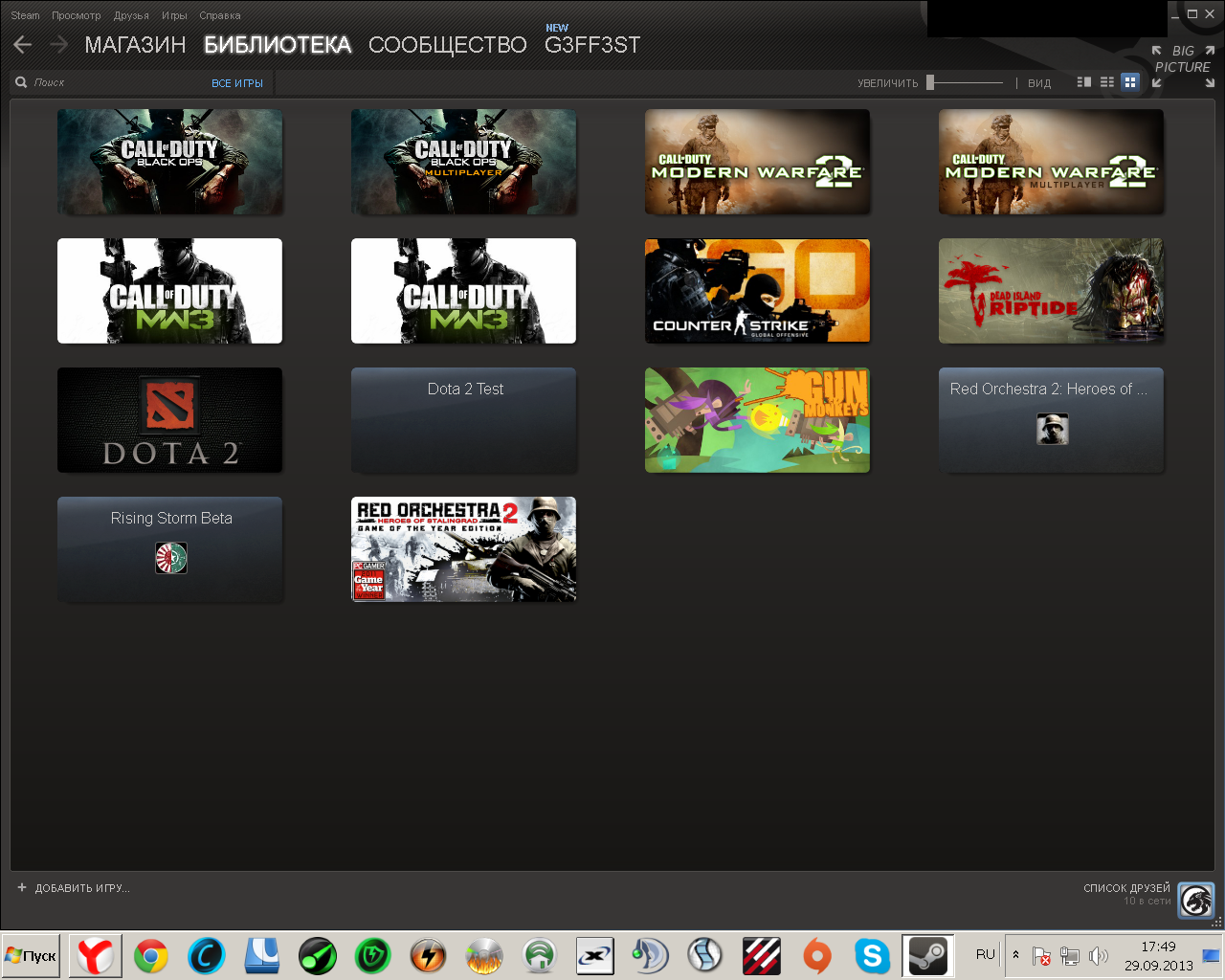The width and height of the screenshot is (1225, 980).
Task: Select Modern Warfare 2 single-player tile
Action: coord(757,162)
